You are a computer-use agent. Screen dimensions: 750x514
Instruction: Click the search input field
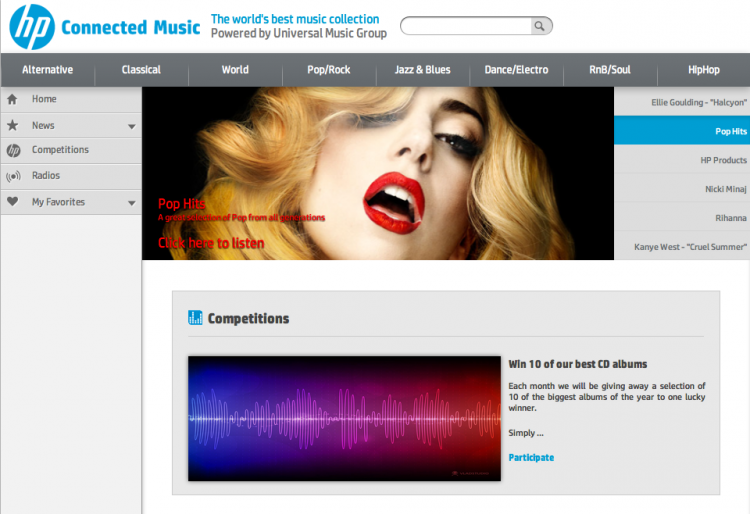pyautogui.click(x=466, y=26)
